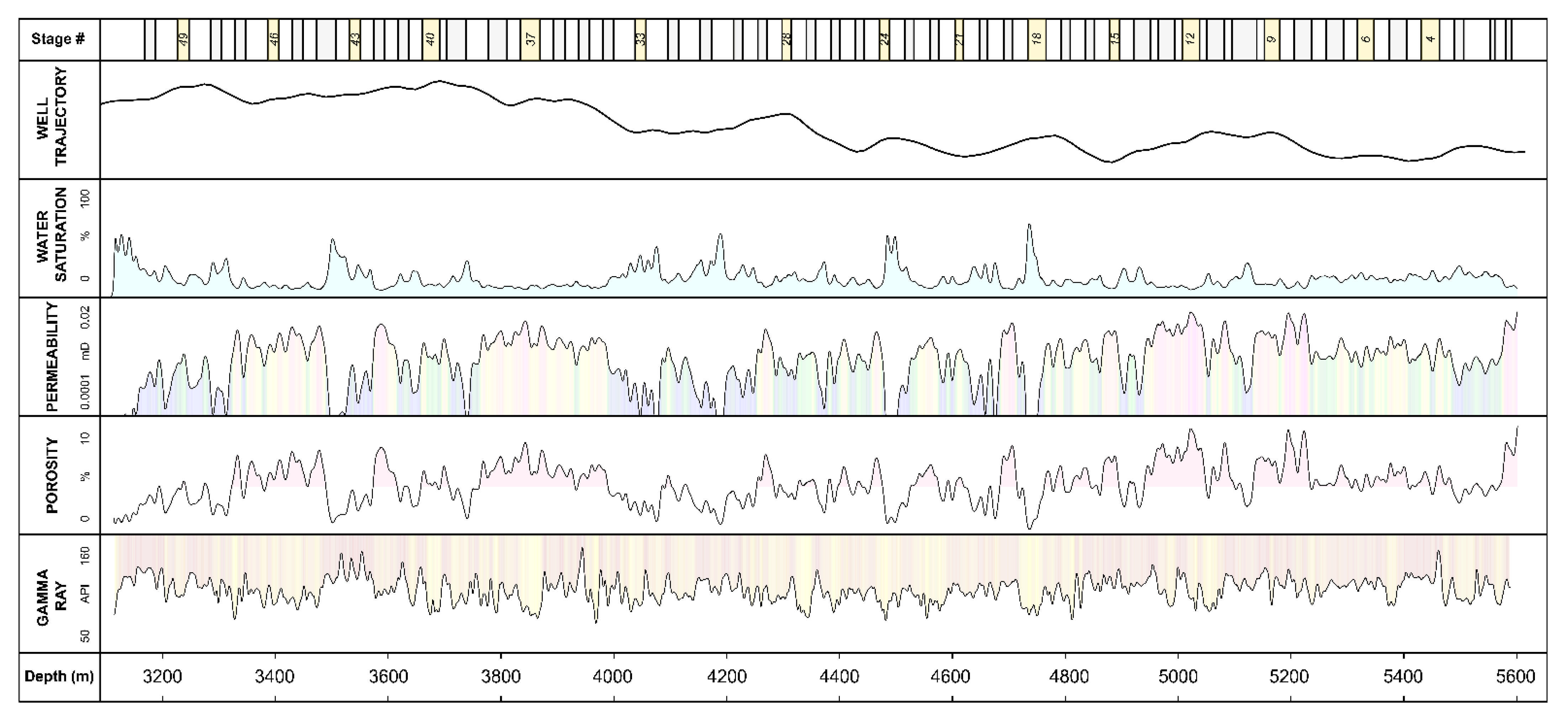Click the stage 12 highlighted box
The width and height of the screenshot is (1568, 722).
point(1191,39)
